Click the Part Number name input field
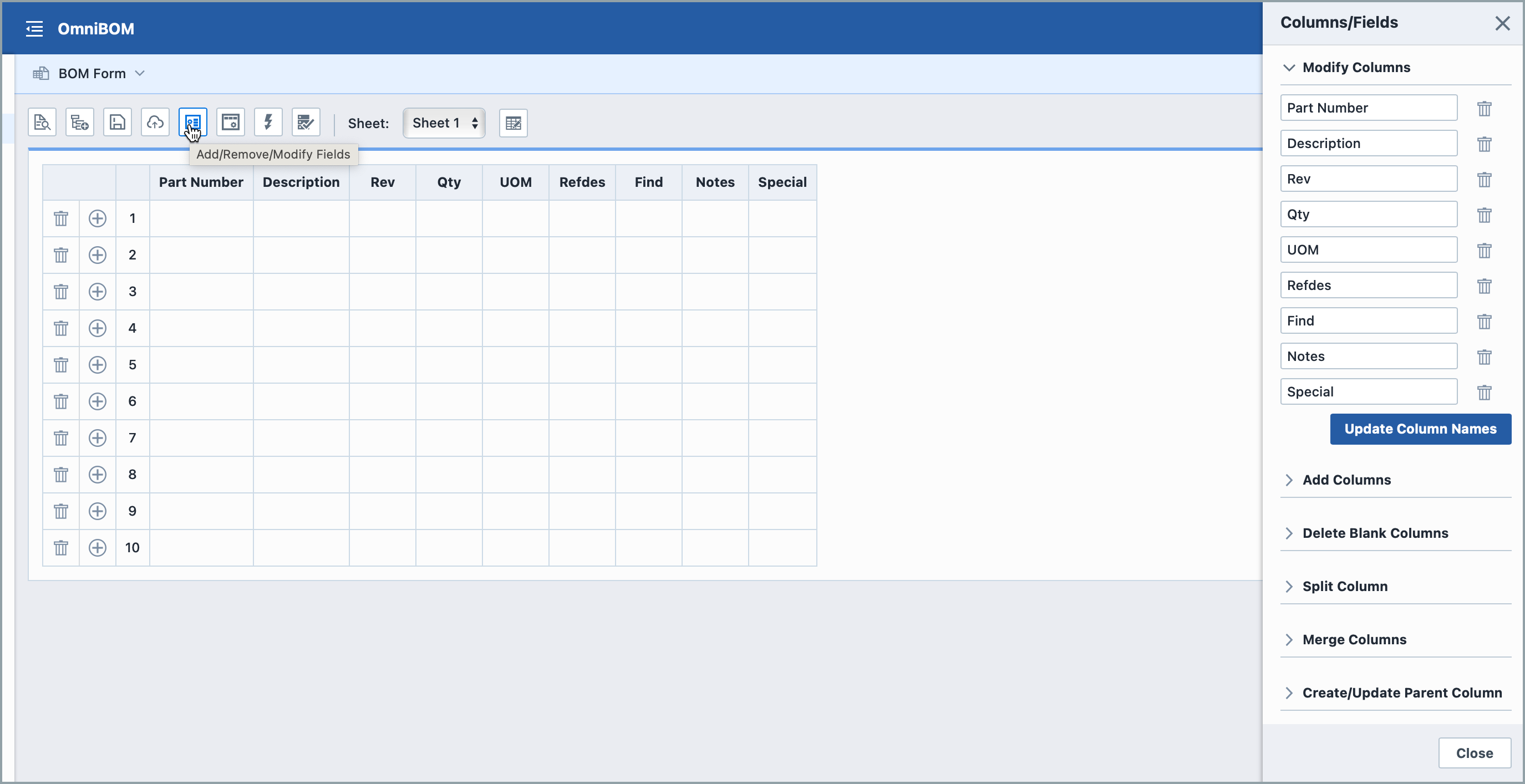Viewport: 1525px width, 784px height. click(1368, 108)
